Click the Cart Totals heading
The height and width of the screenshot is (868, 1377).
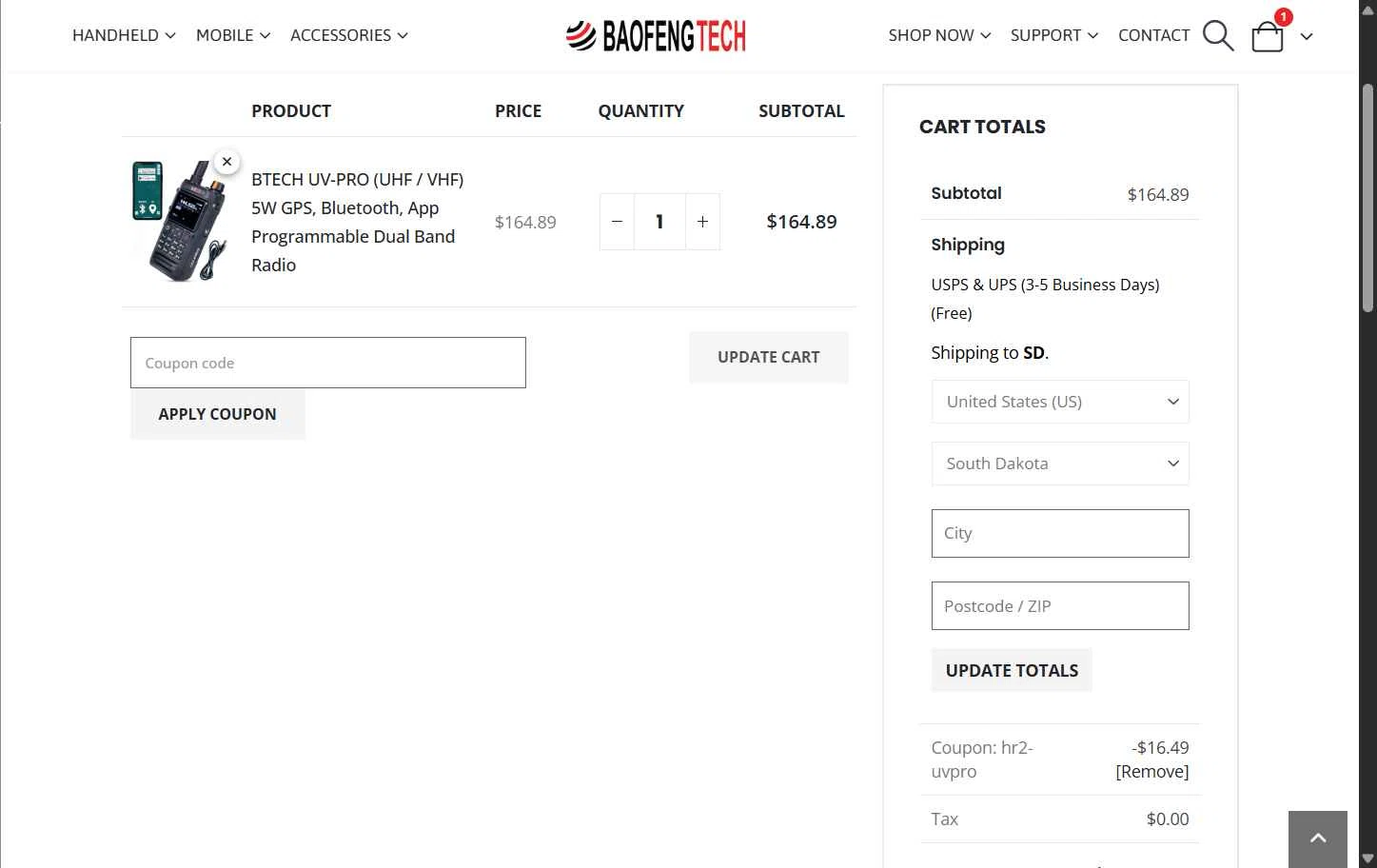(982, 127)
